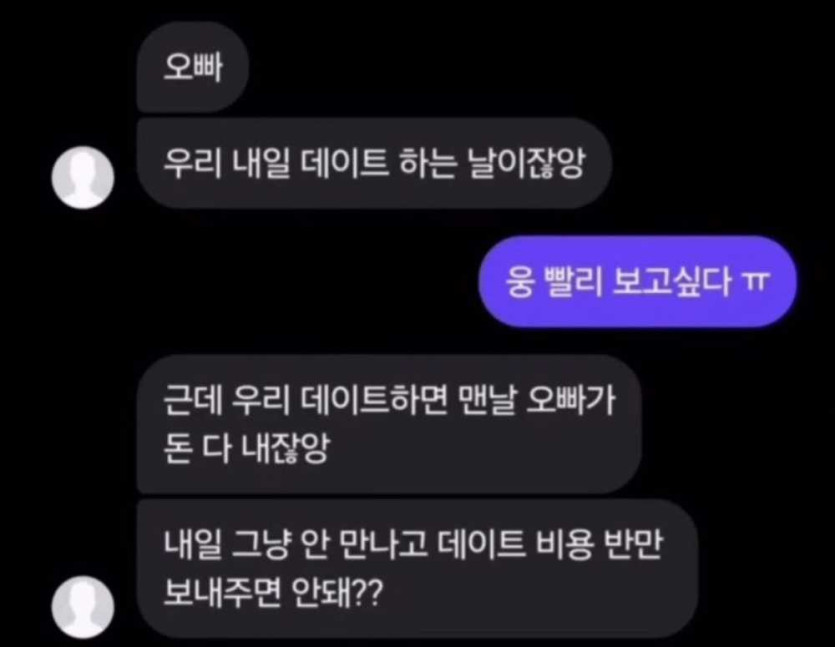Select the purple '웅 빨리 보고싶다' reply bubble

[x=637, y=281]
